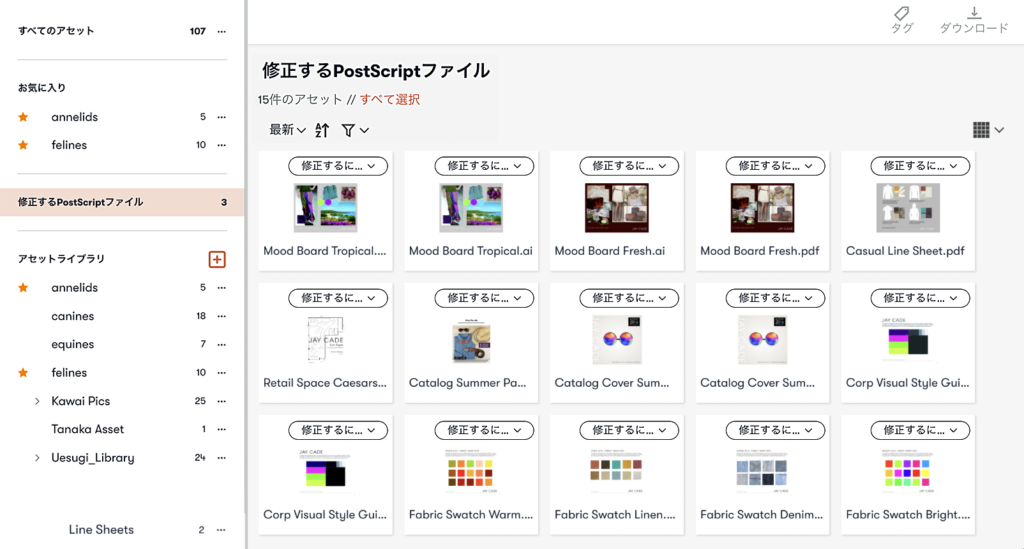Screen dimensions: 1024x549
Task: Click the タグ tag icon
Action: [902, 13]
